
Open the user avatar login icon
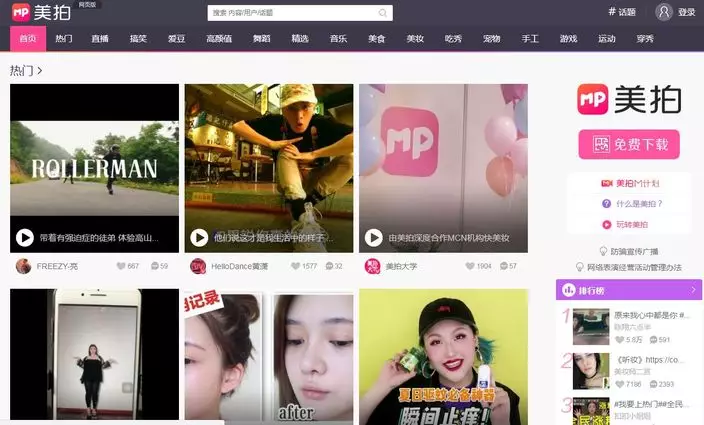pos(664,12)
